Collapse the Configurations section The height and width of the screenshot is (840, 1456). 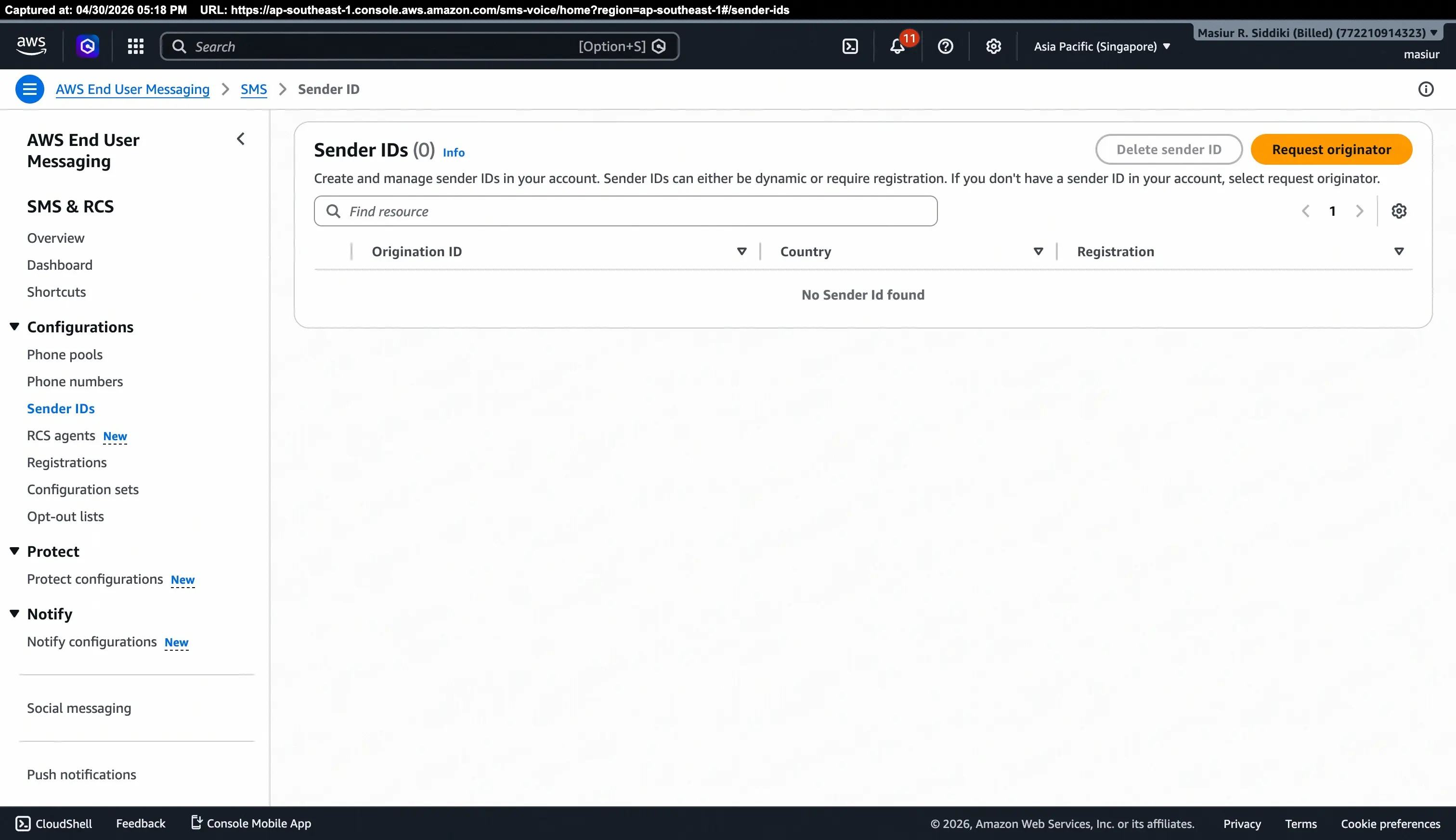pos(15,327)
